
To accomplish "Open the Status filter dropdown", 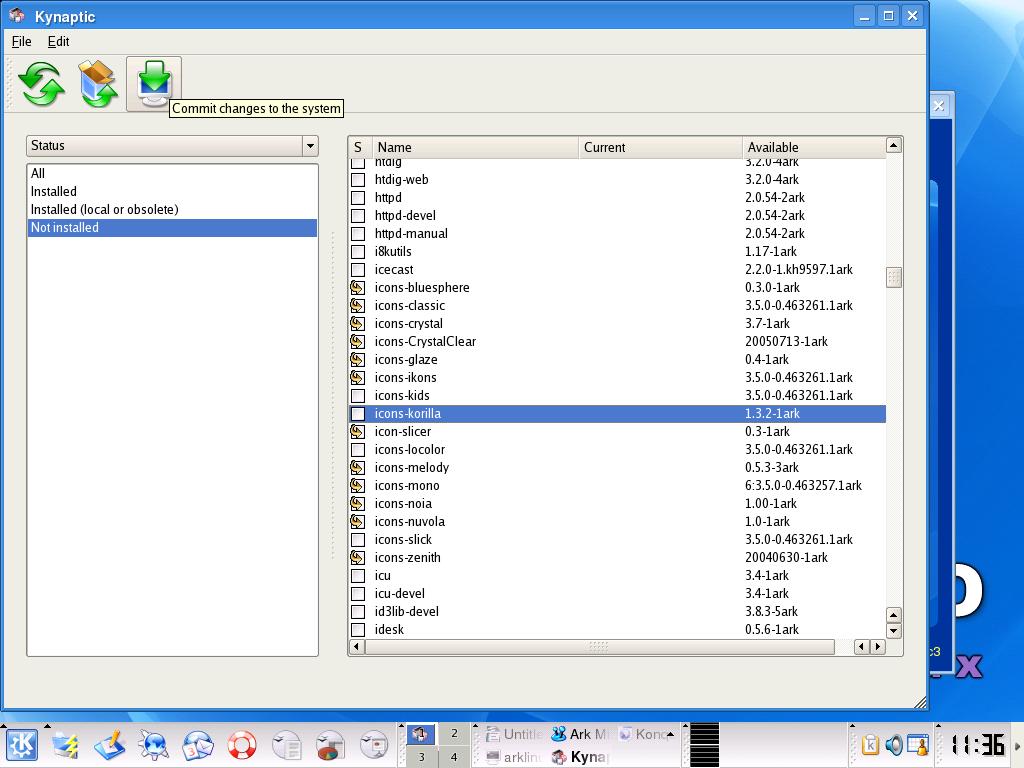I will point(172,146).
